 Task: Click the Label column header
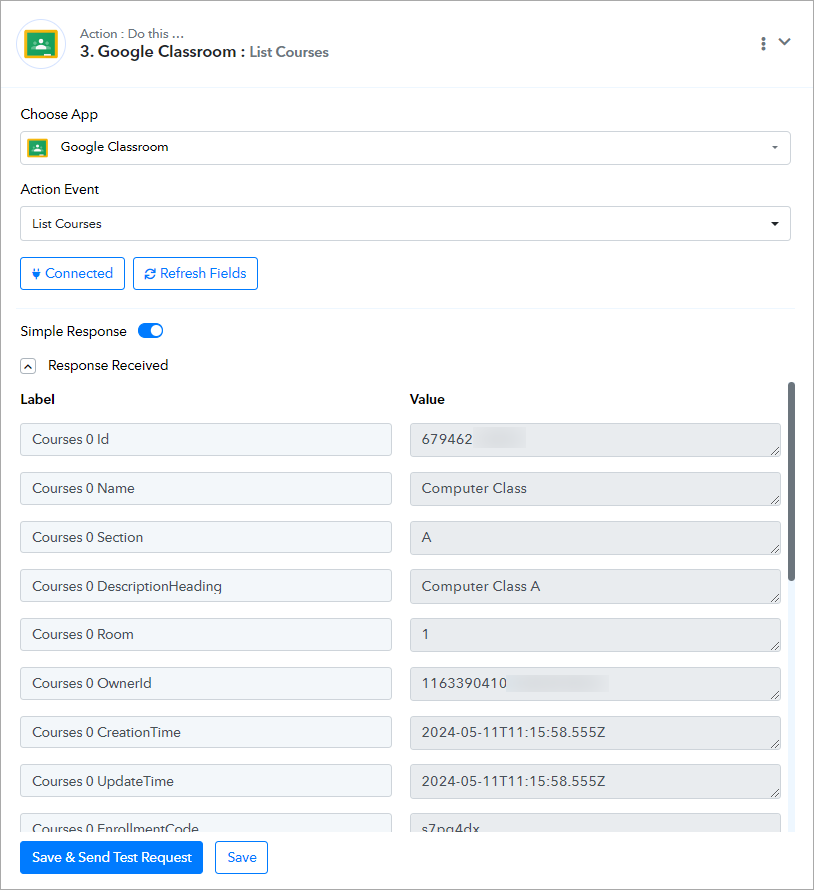37,400
